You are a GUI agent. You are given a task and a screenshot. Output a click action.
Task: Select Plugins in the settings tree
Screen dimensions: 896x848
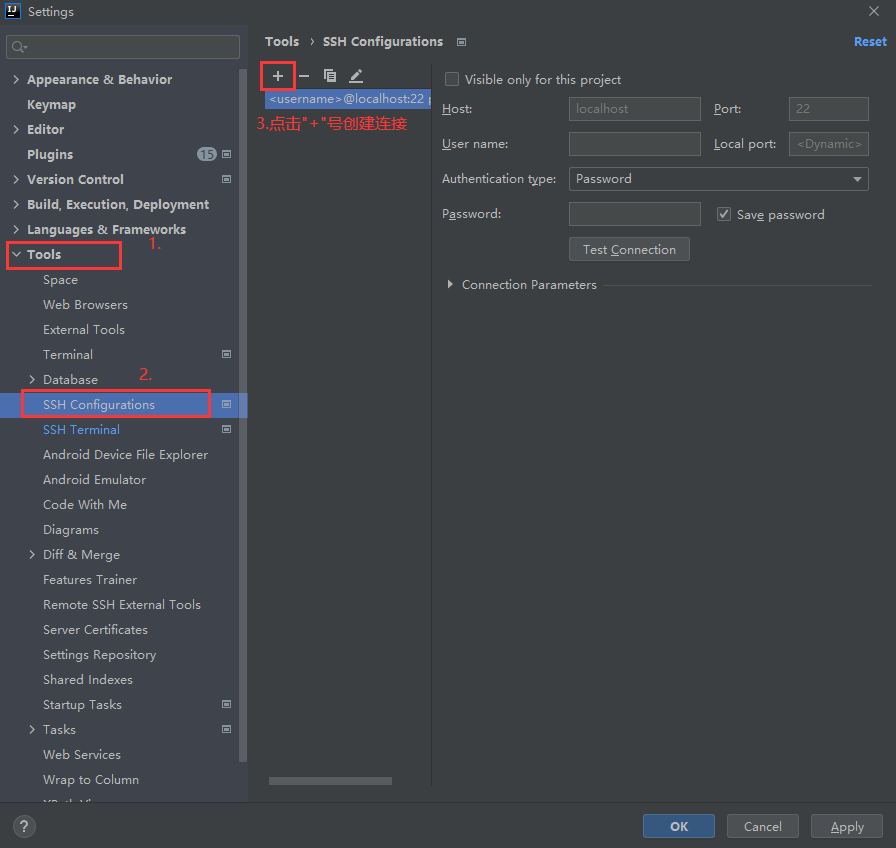[x=50, y=154]
